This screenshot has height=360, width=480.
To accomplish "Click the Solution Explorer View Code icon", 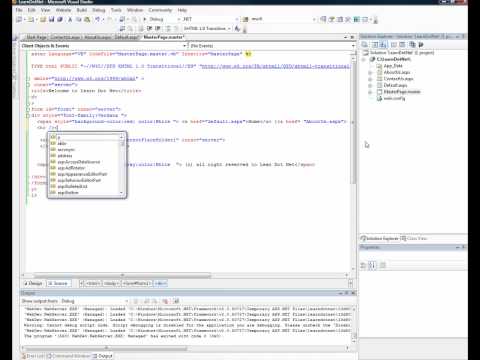I will 394,45.
